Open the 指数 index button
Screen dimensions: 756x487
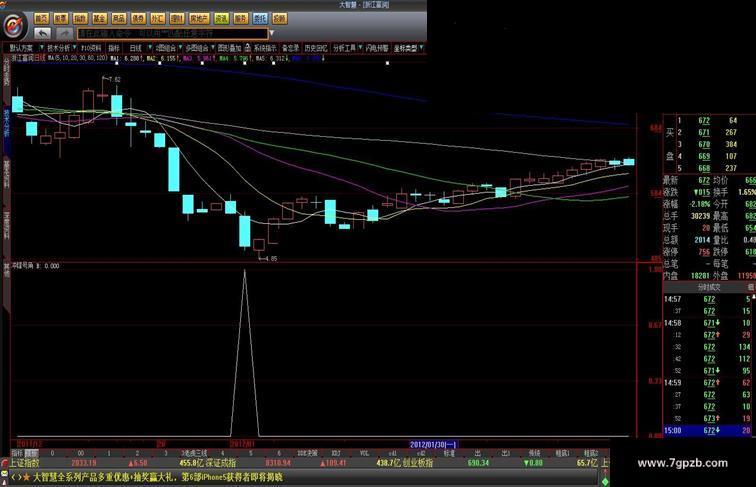click(80, 18)
